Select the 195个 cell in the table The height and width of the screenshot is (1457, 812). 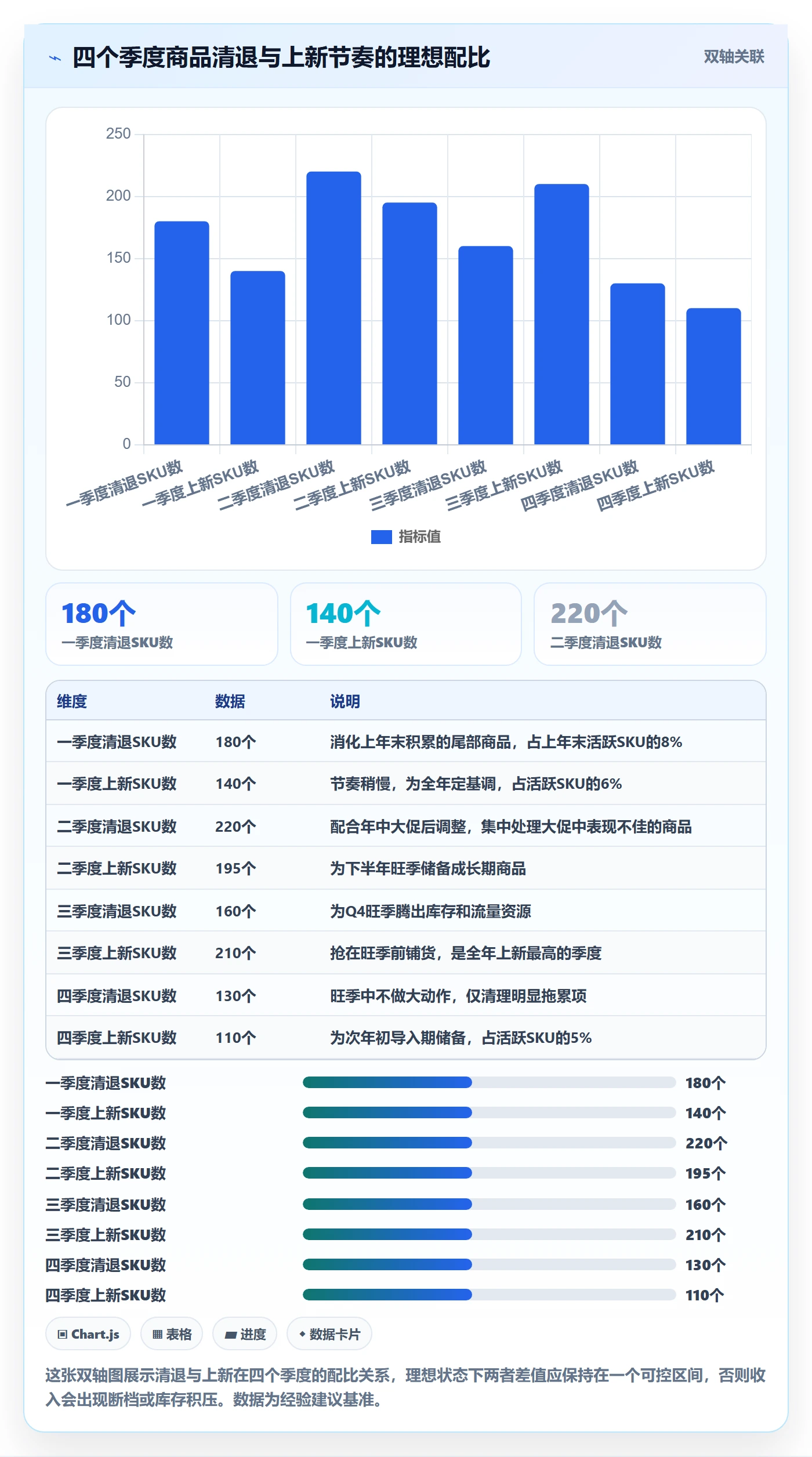coord(235,868)
